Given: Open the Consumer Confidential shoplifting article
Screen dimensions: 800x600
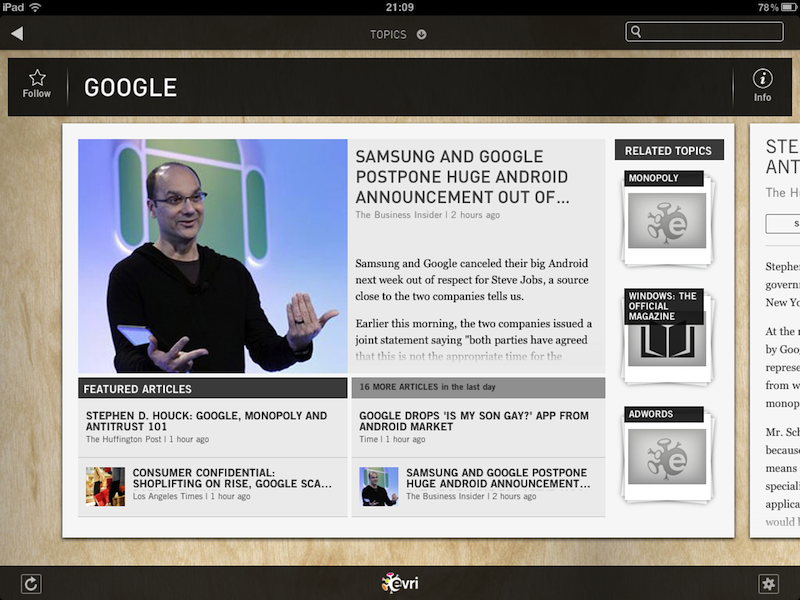Looking at the screenshot, I should tap(213, 487).
